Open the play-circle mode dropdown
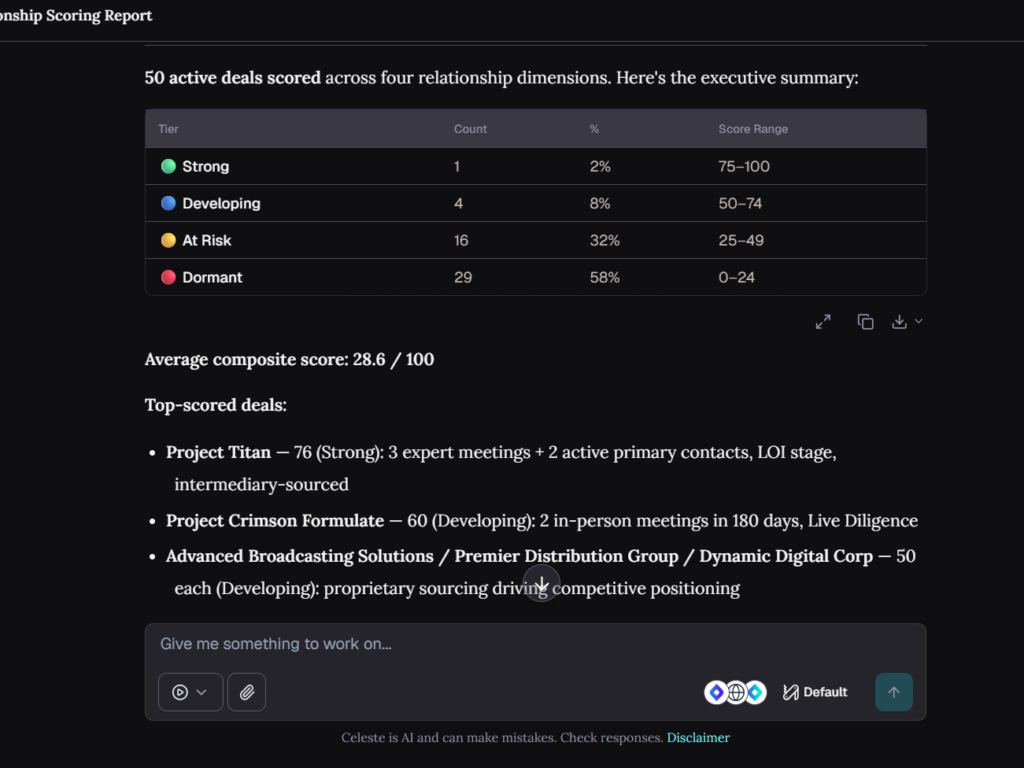1024x768 pixels. click(190, 692)
